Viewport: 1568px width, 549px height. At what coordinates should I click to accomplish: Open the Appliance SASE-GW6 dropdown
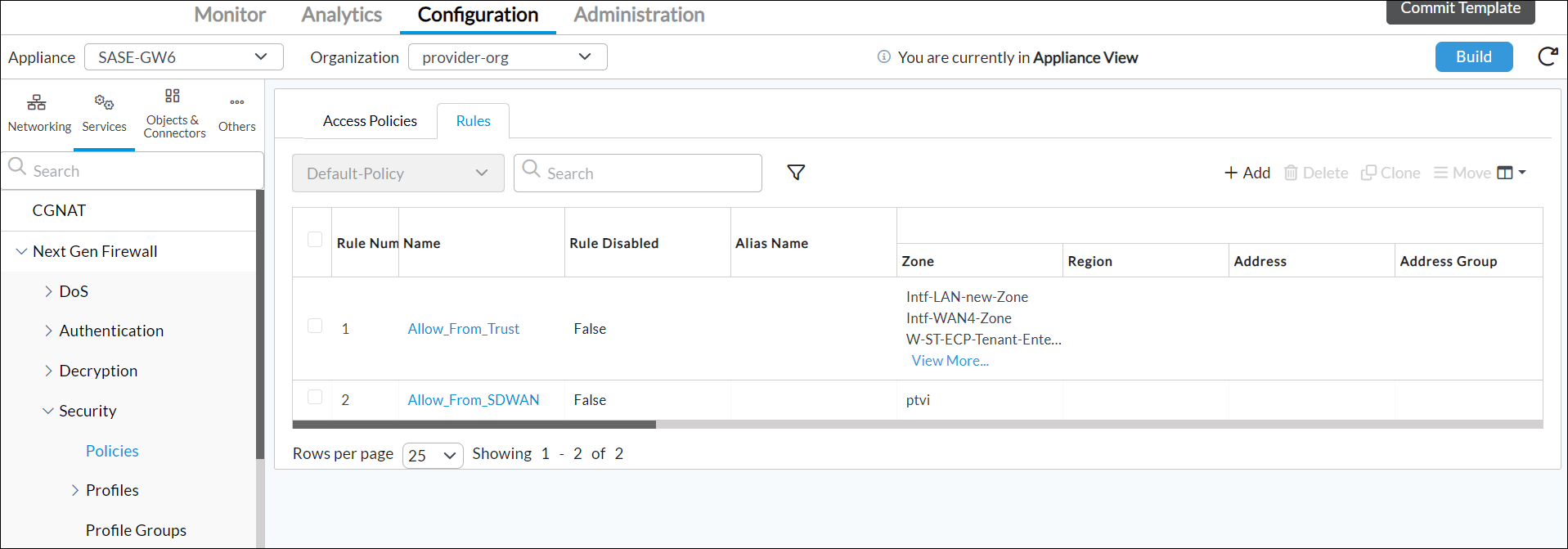point(184,56)
